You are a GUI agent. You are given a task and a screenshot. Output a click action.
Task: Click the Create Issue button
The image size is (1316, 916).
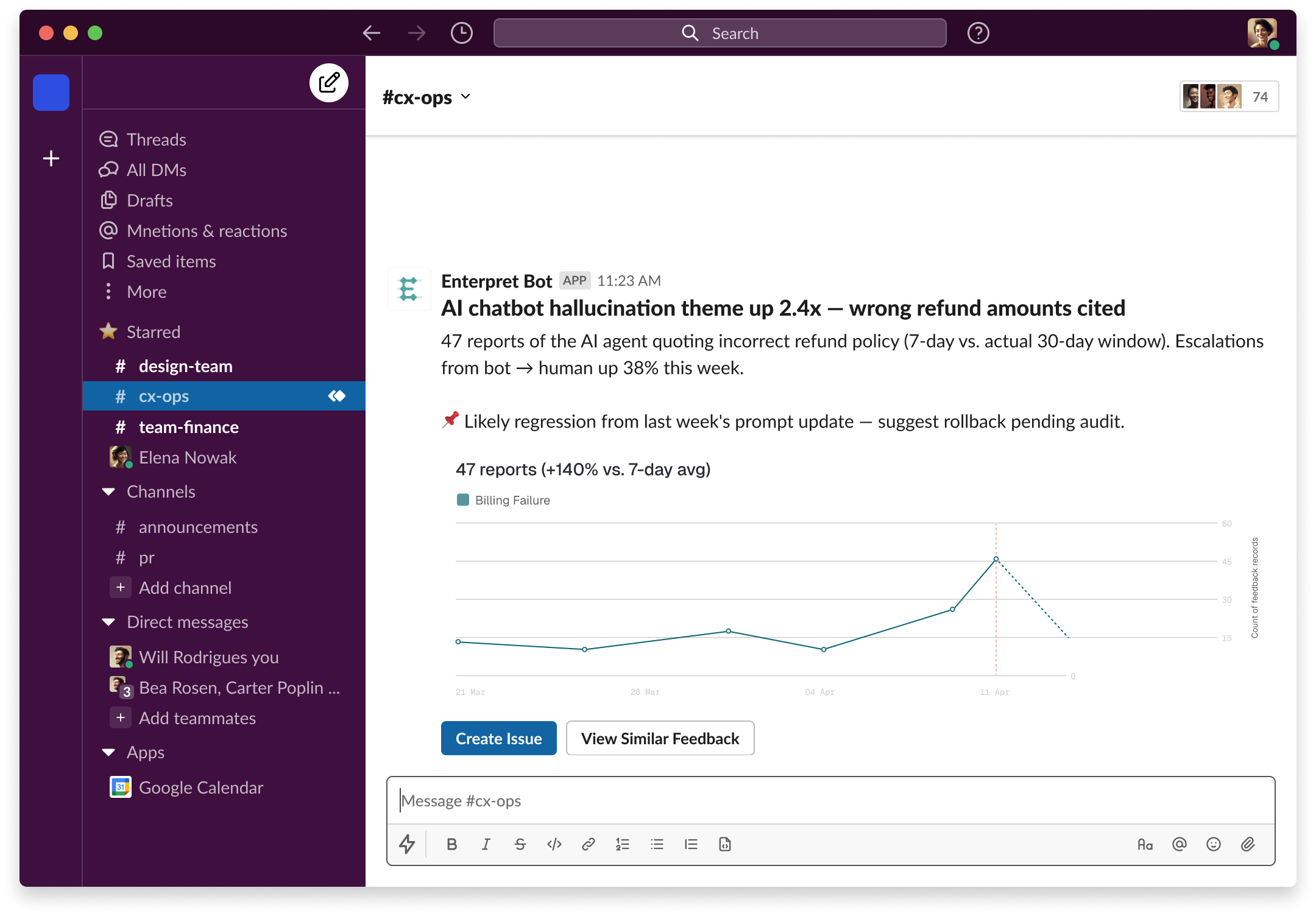(498, 738)
